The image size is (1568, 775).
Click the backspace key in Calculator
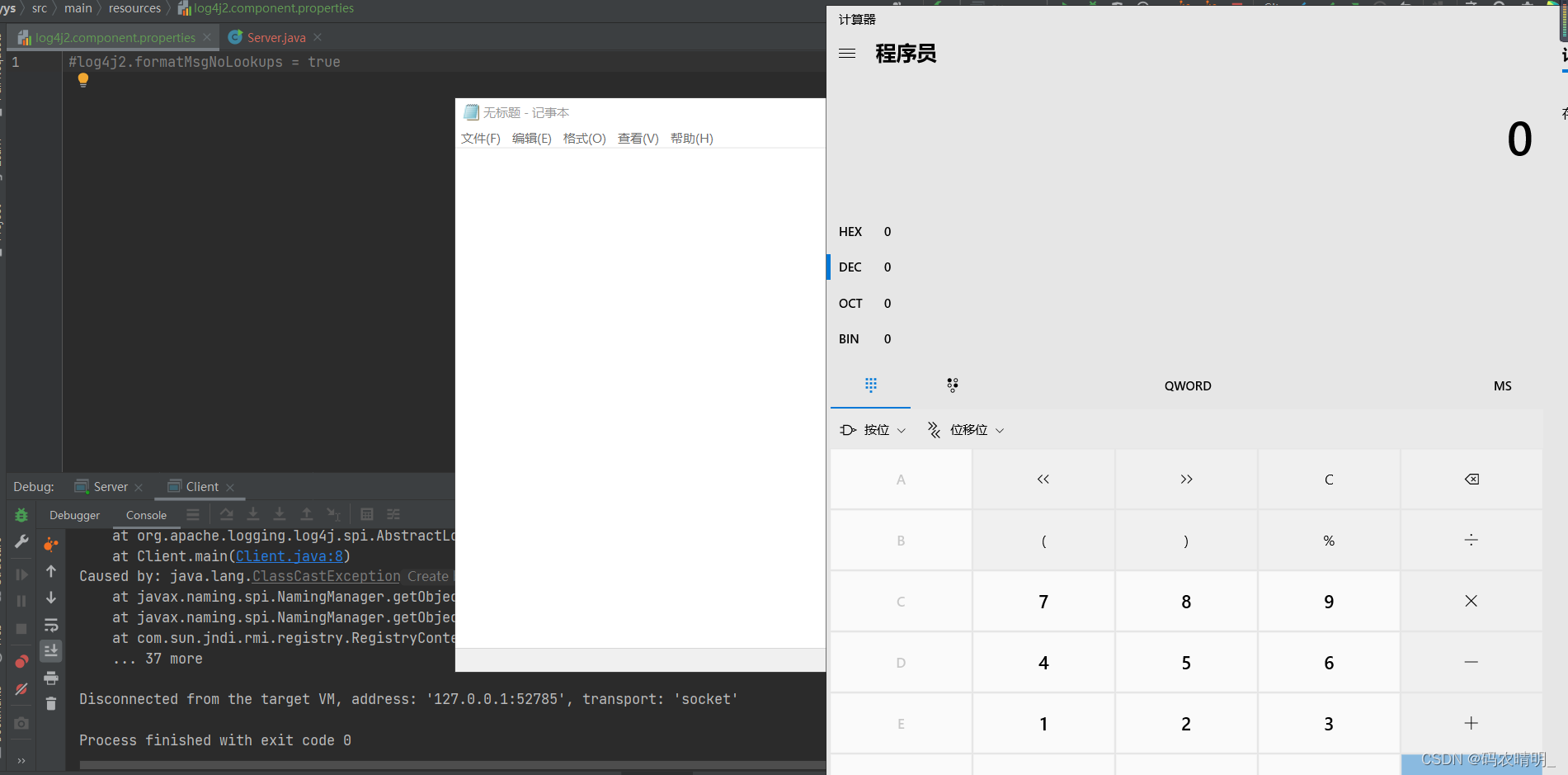(1471, 480)
